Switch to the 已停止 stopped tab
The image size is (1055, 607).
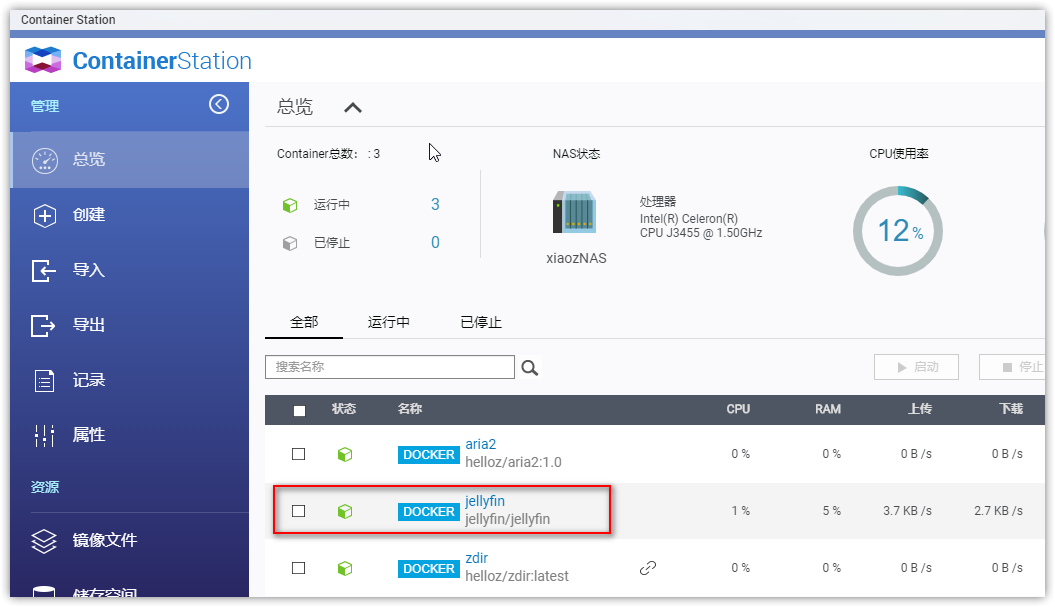tap(481, 322)
